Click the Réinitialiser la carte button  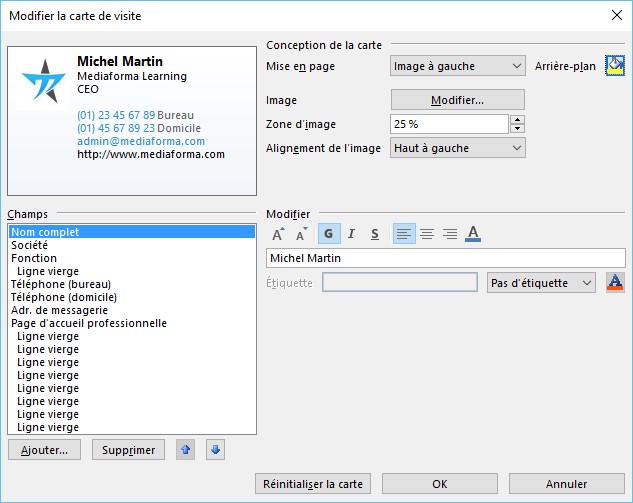[x=313, y=483]
